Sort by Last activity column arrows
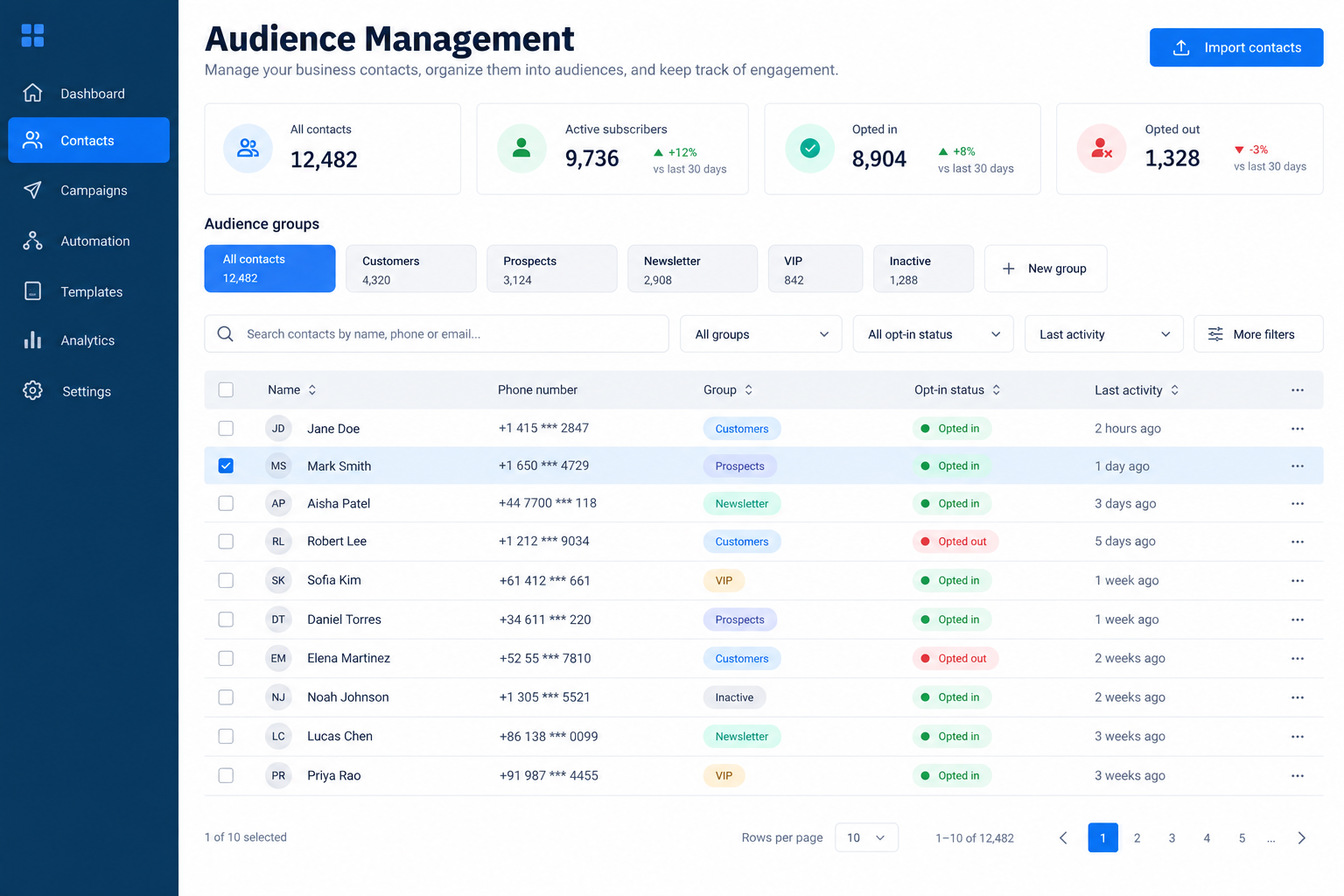1344x896 pixels. click(x=1174, y=390)
